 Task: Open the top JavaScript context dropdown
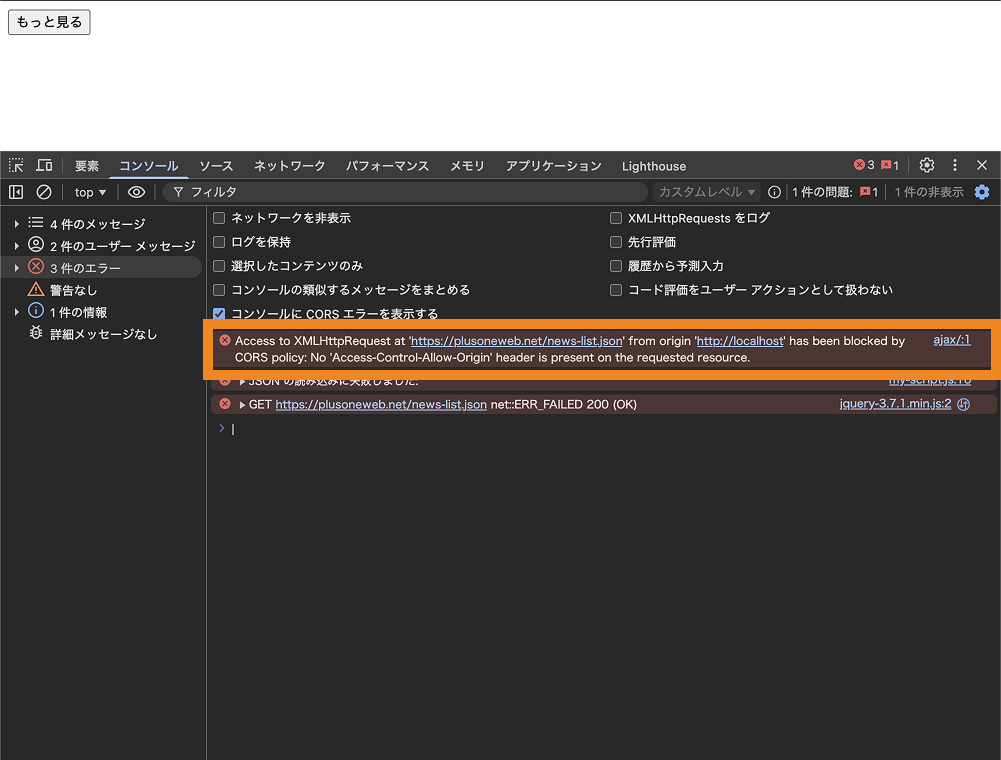pyautogui.click(x=90, y=192)
